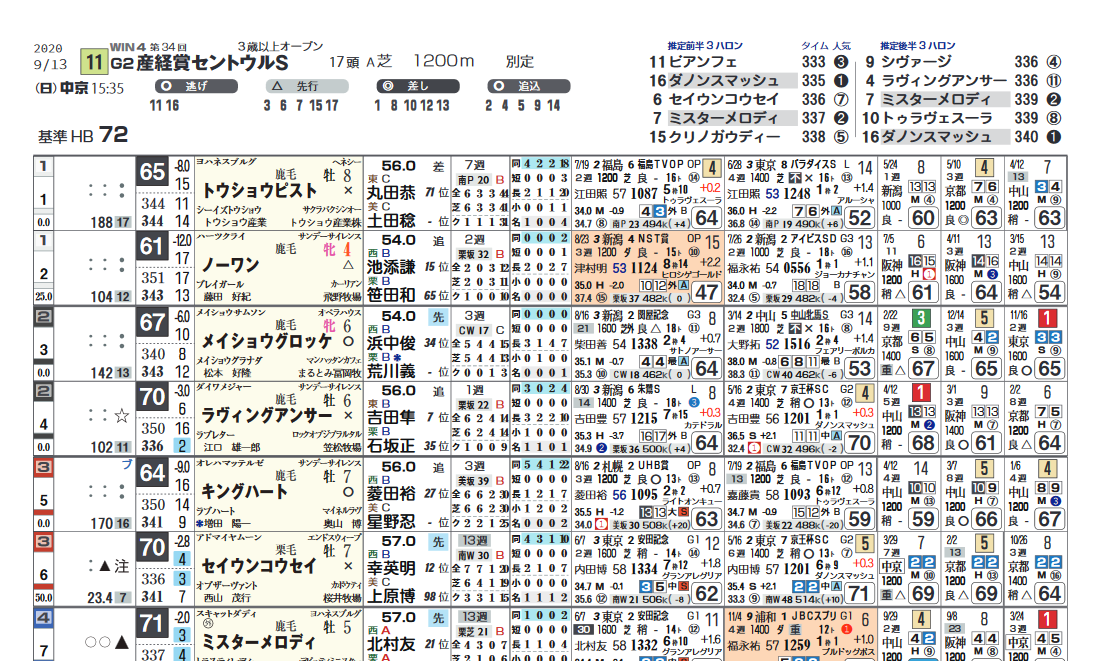Click the rating box 71 for ミスターメロディ
Screen dimensions: 1102x661
(153, 624)
